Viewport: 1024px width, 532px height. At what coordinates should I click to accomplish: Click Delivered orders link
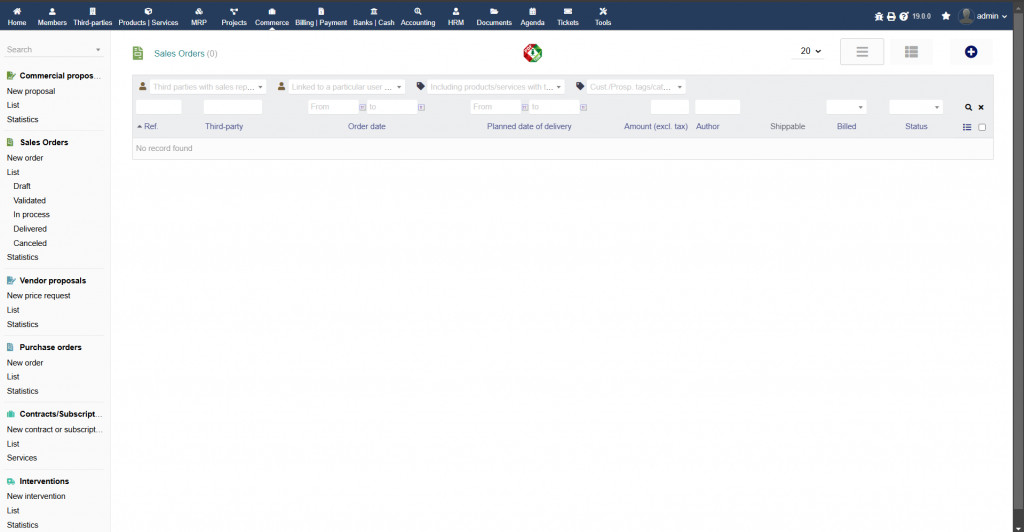tap(30, 229)
